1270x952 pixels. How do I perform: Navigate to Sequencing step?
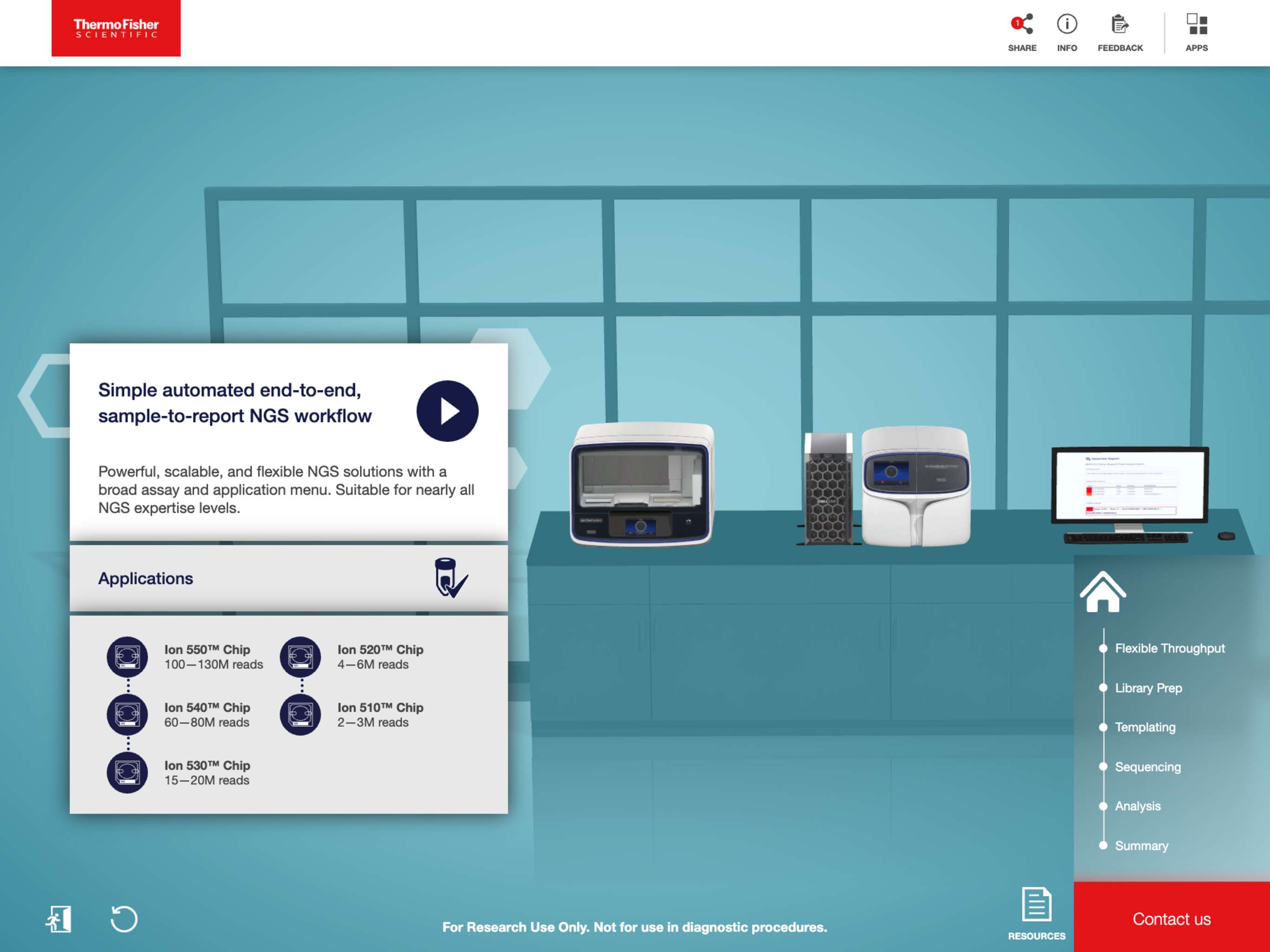[x=1148, y=767]
